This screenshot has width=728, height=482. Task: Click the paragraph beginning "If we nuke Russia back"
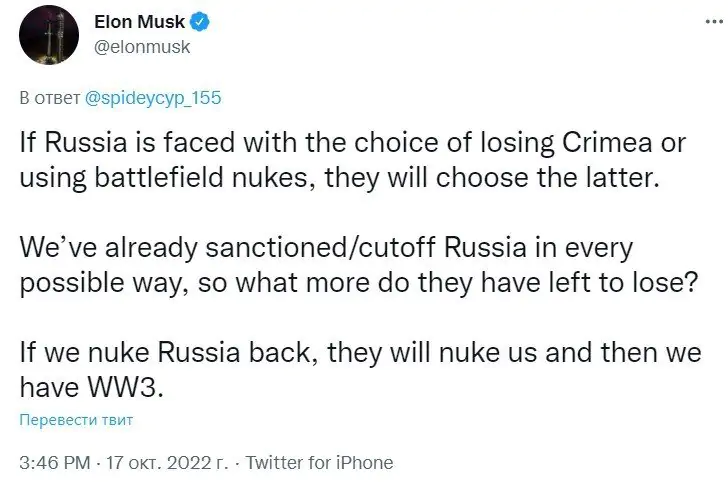pyautogui.click(x=360, y=368)
